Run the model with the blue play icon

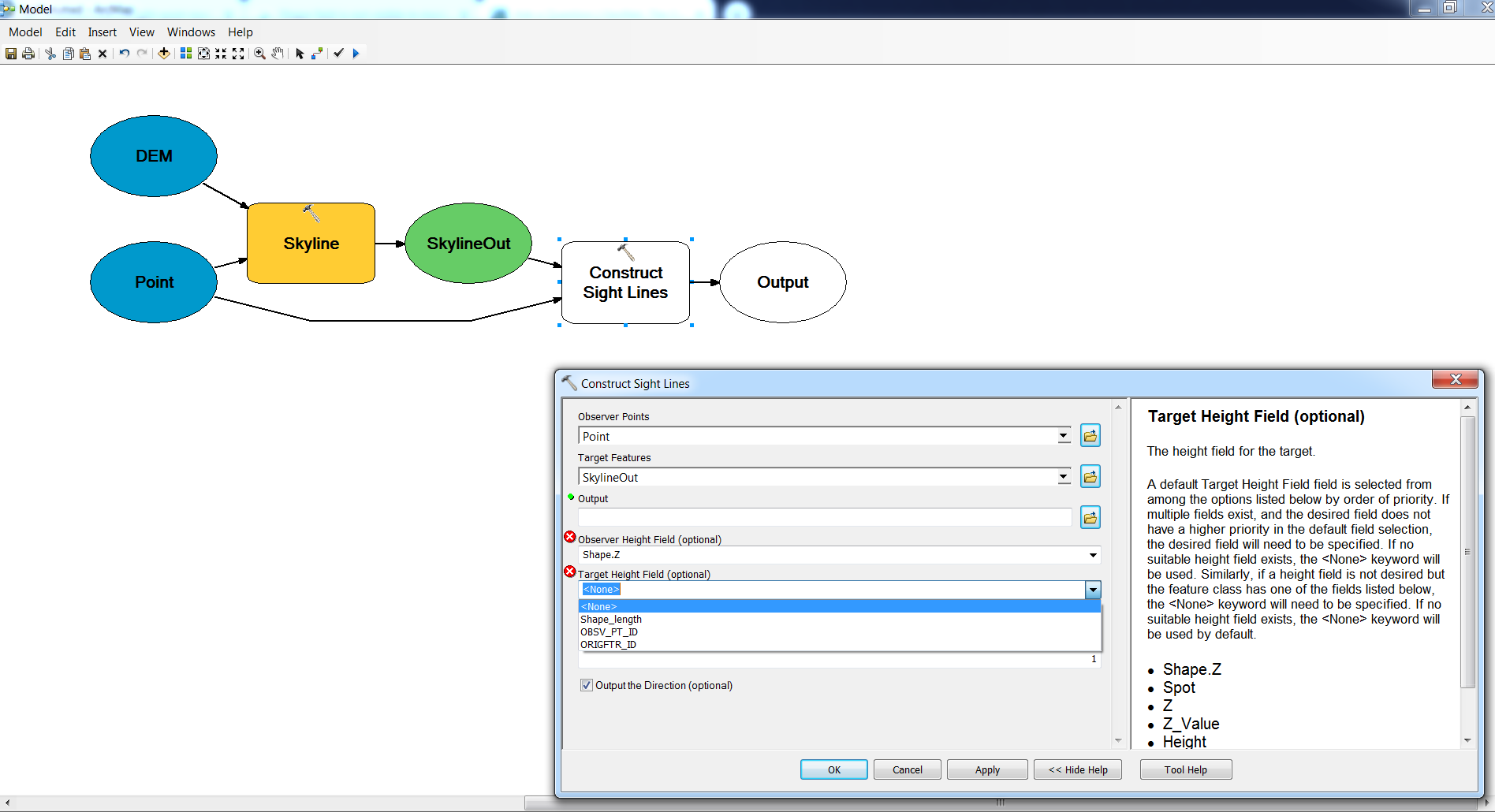pyautogui.click(x=356, y=54)
